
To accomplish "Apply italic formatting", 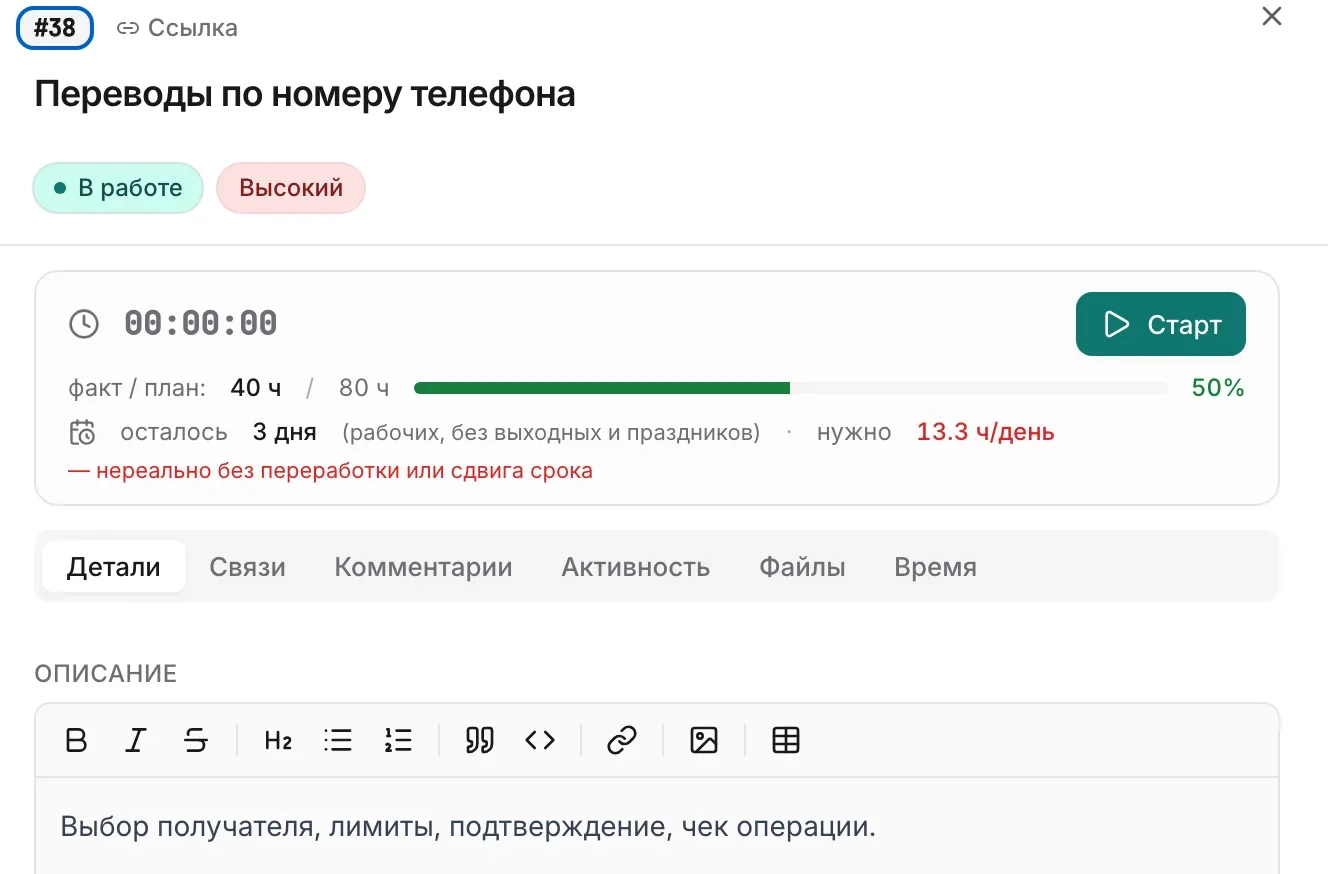I will [136, 740].
